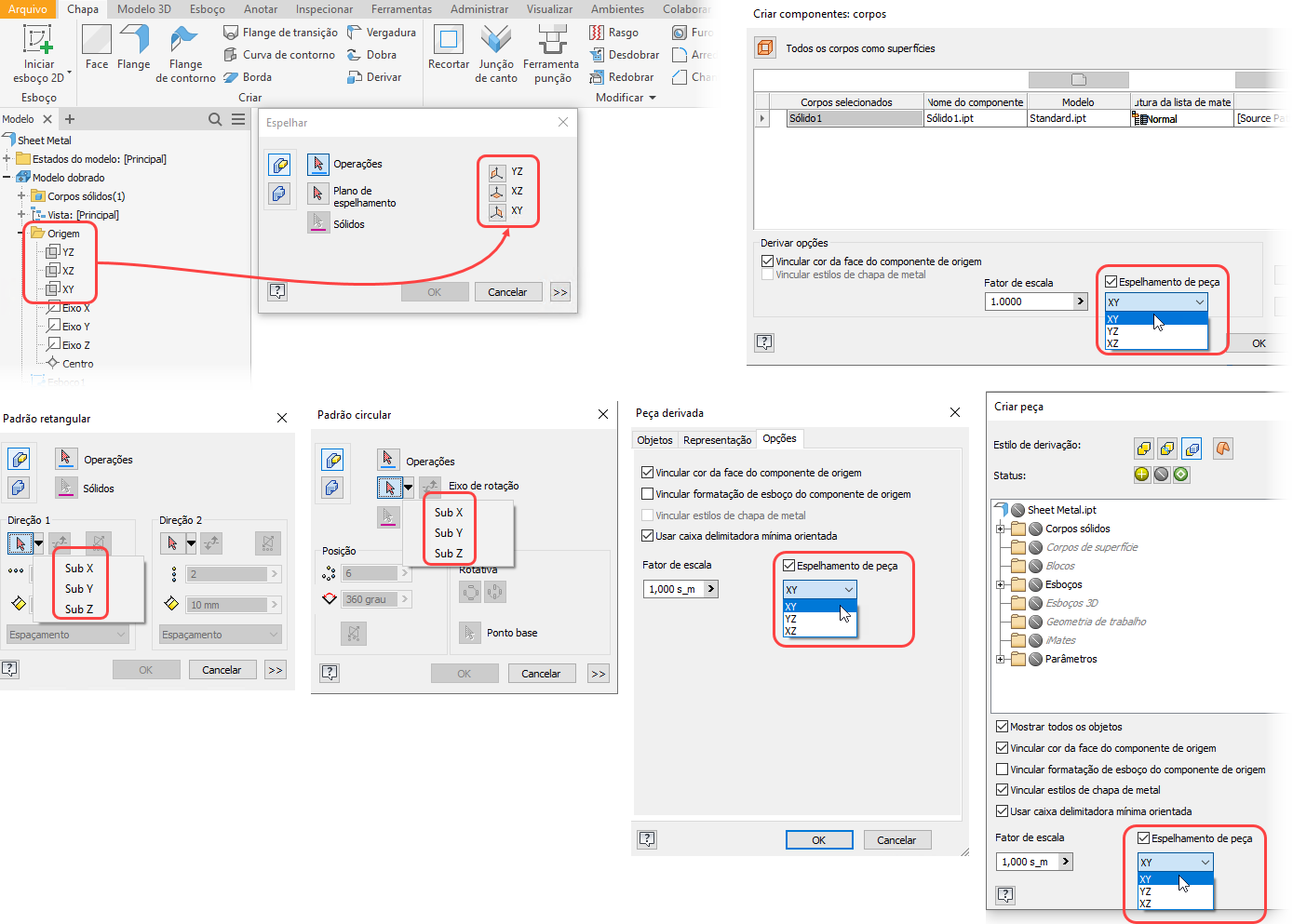Click Fator de escala field in Criar componentes
The height and width of the screenshot is (924, 1293).
(x=1030, y=301)
